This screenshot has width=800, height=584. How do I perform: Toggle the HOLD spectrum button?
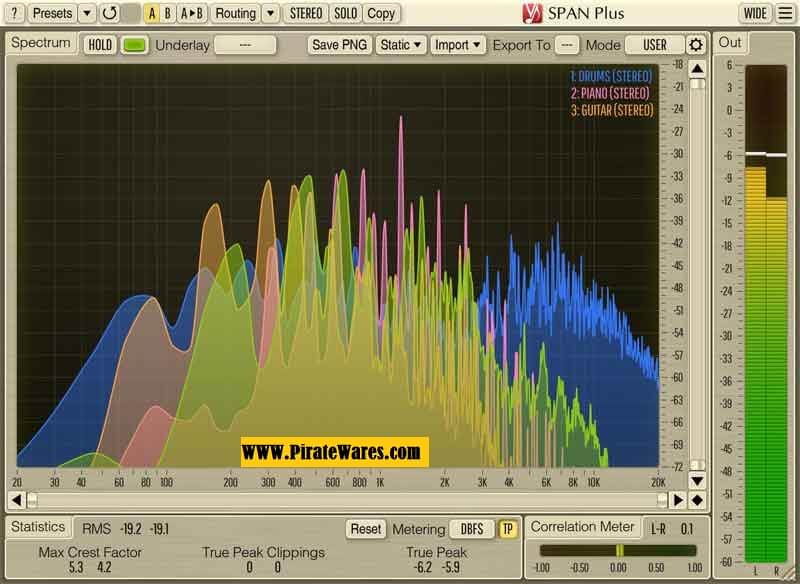(100, 45)
